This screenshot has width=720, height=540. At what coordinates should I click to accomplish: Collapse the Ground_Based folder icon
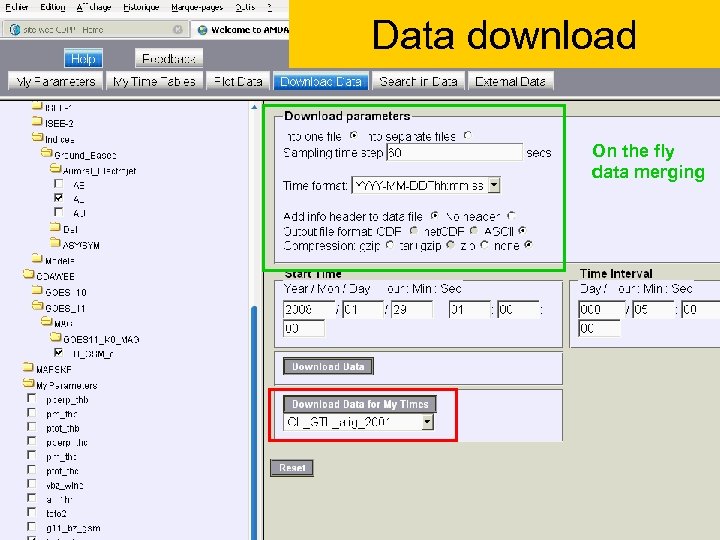(46, 153)
